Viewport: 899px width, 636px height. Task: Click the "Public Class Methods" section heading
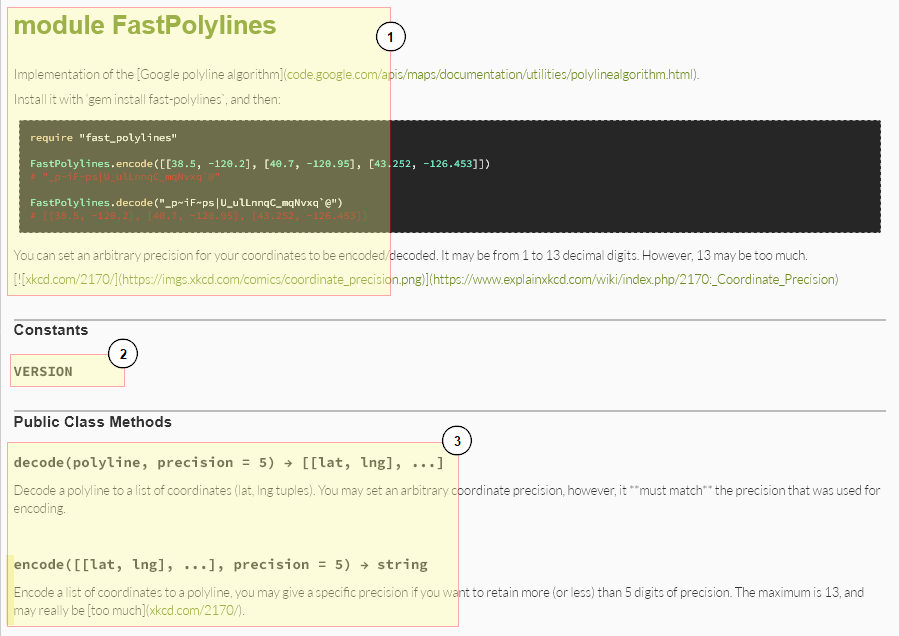(93, 422)
